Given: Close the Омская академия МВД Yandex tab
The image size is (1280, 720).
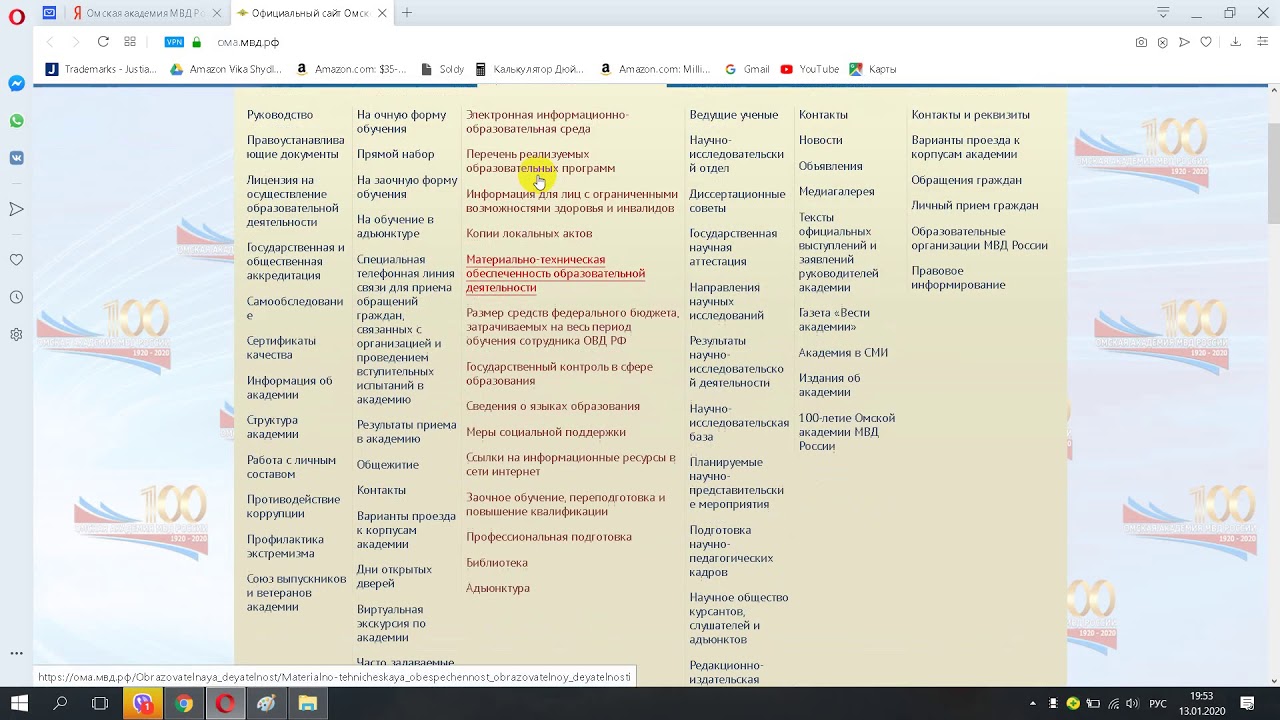Looking at the screenshot, I should tap(216, 13).
